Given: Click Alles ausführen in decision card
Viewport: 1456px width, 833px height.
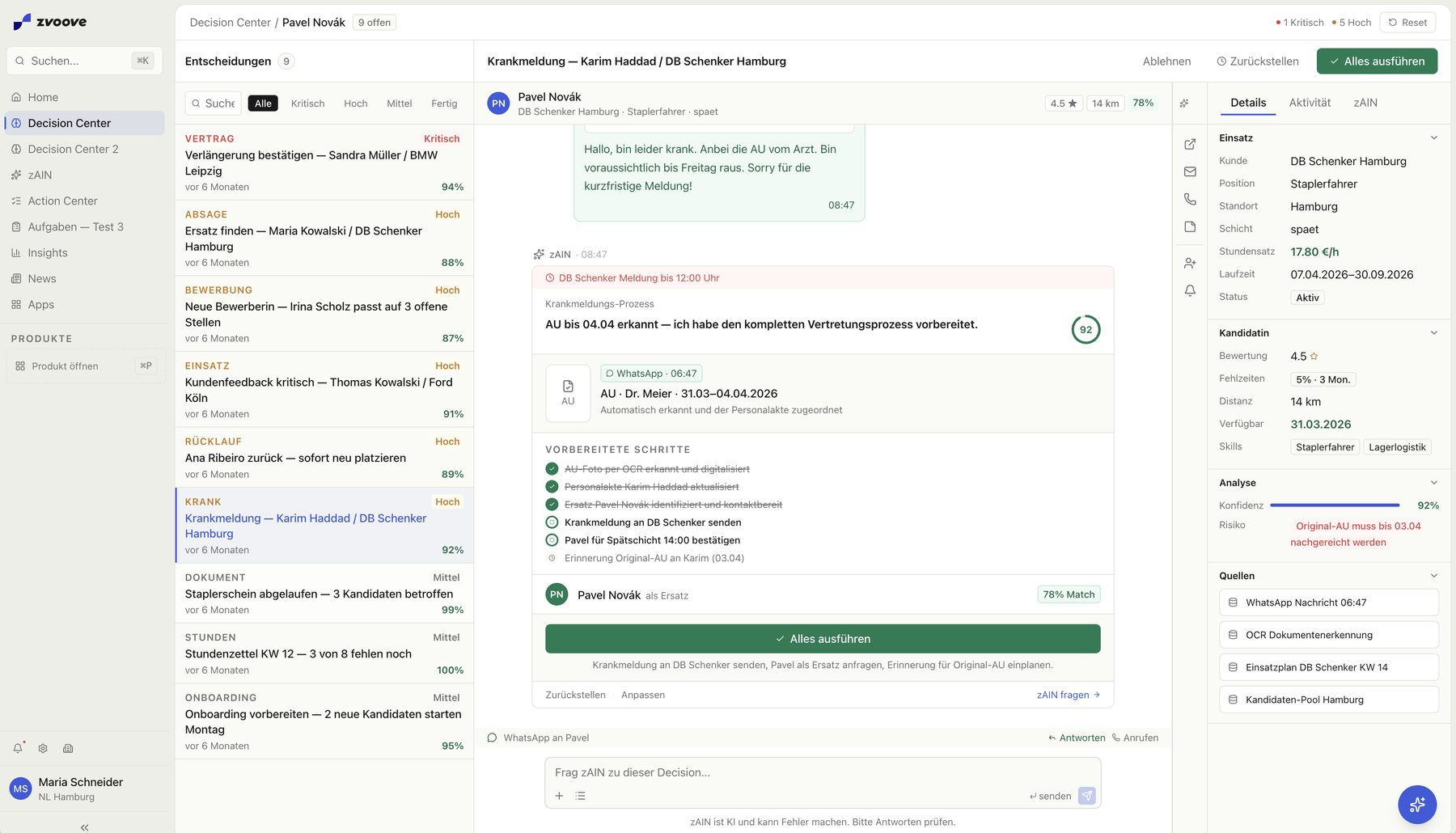Looking at the screenshot, I should [x=823, y=639].
